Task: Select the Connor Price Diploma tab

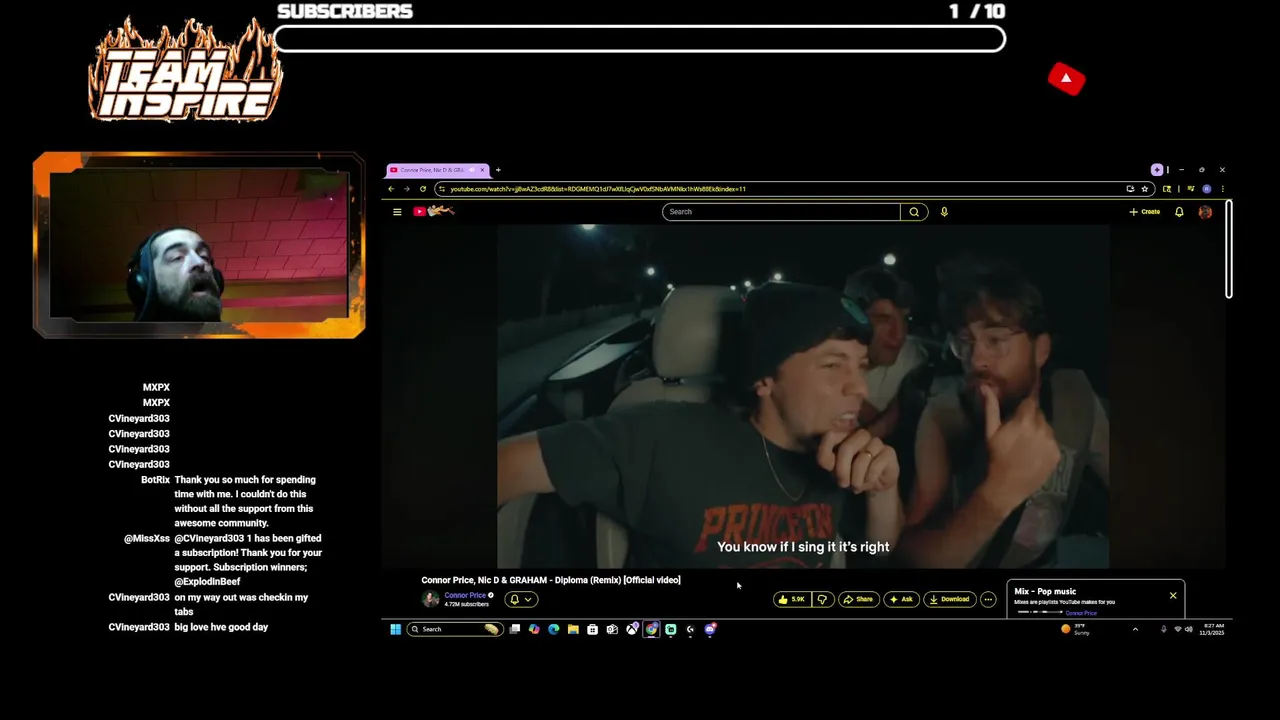Action: (438, 170)
